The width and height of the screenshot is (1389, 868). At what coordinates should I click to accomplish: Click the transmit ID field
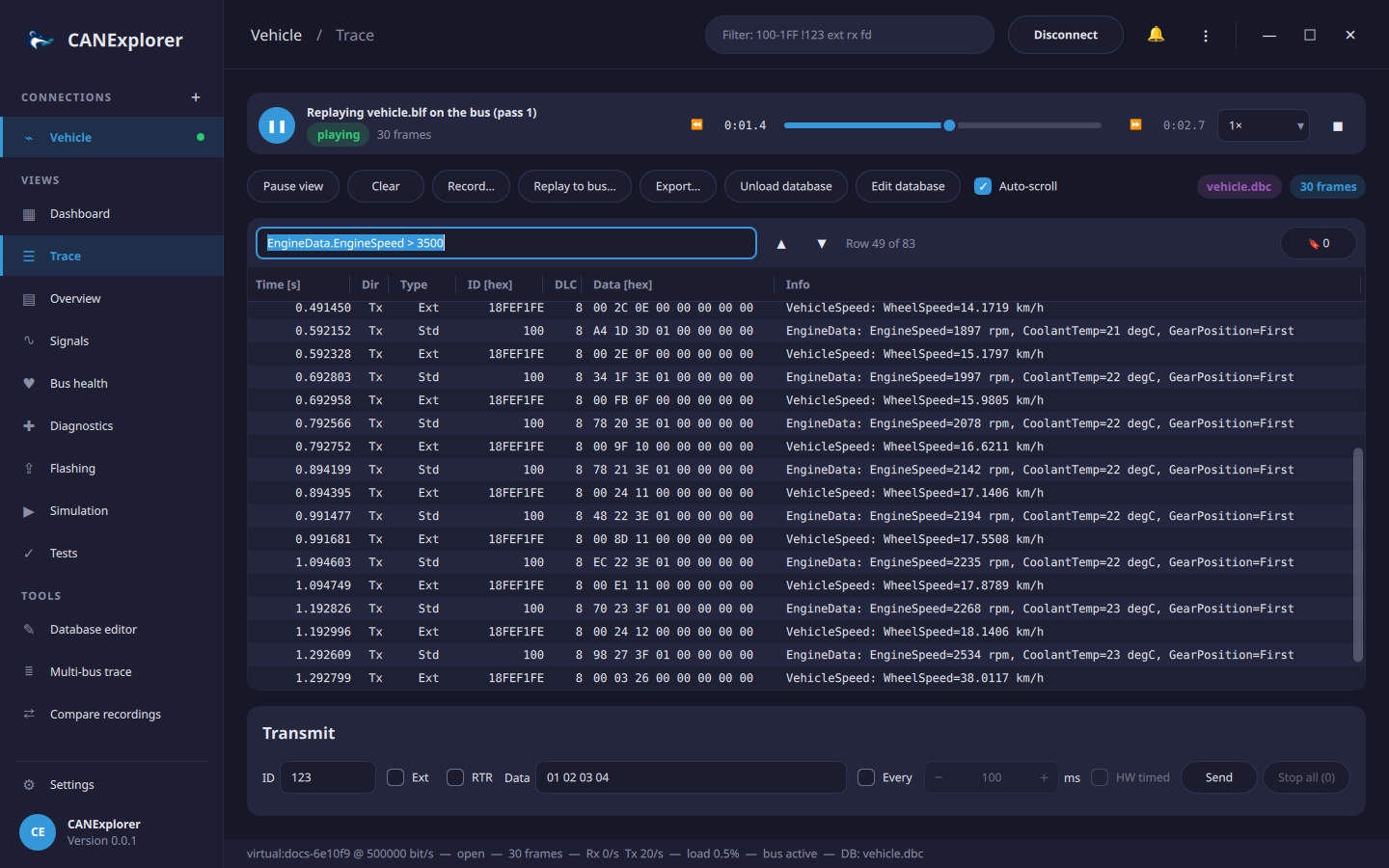pos(328,777)
